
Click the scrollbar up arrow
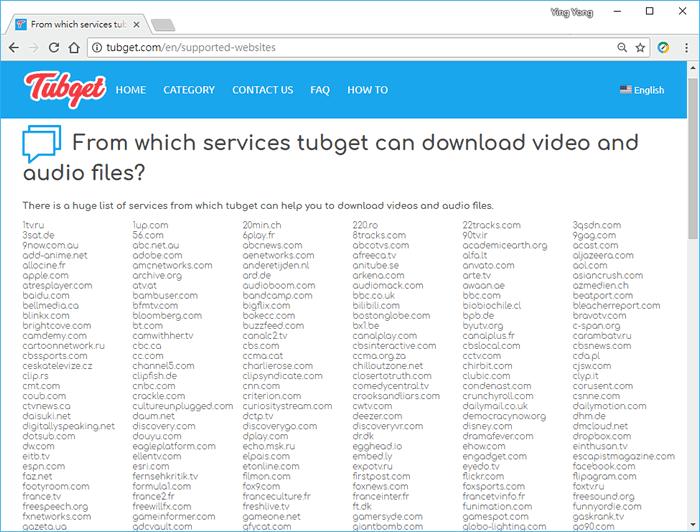click(x=693, y=68)
